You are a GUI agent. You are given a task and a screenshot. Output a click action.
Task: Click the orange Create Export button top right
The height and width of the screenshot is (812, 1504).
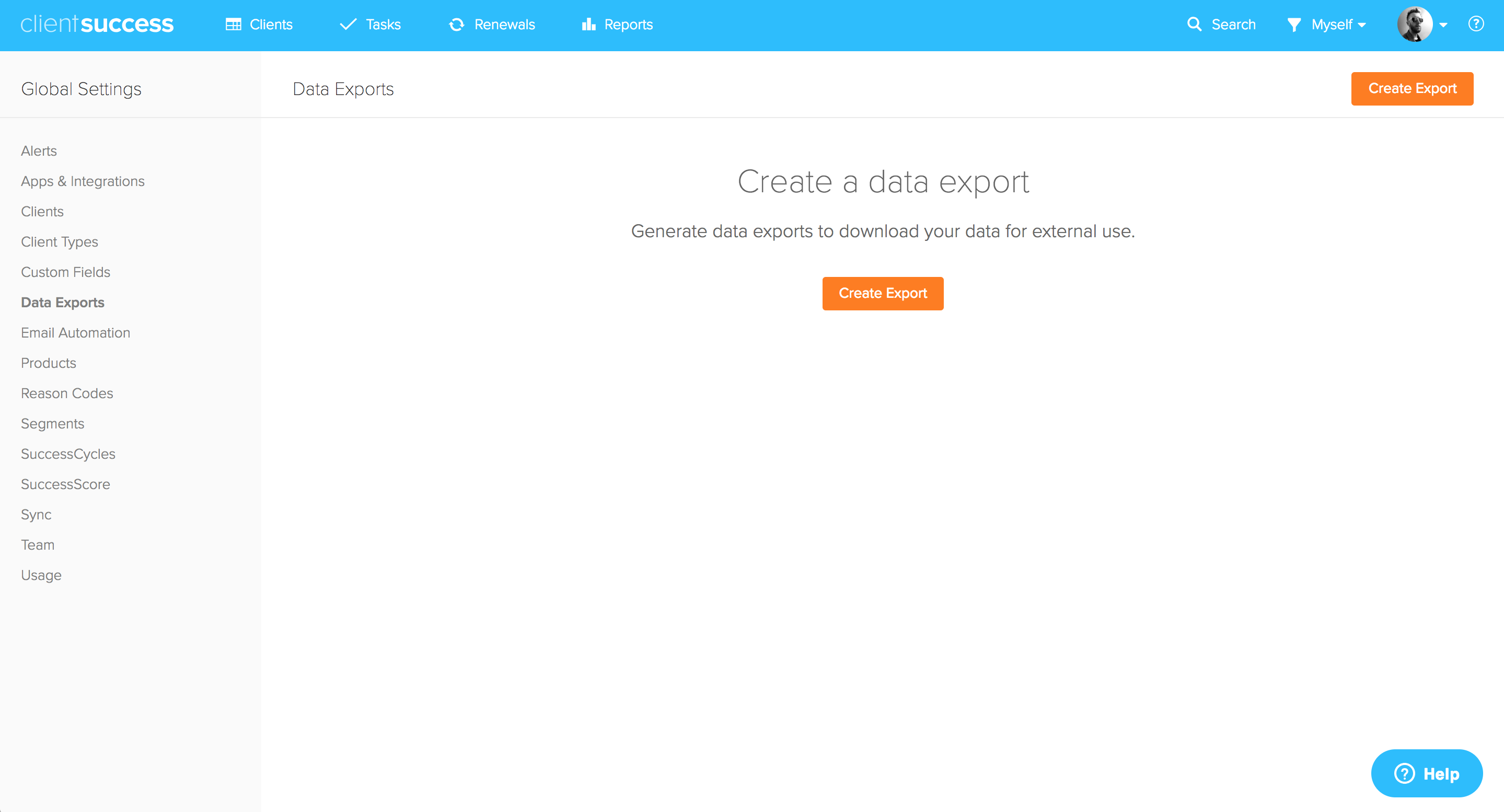[1413, 88]
